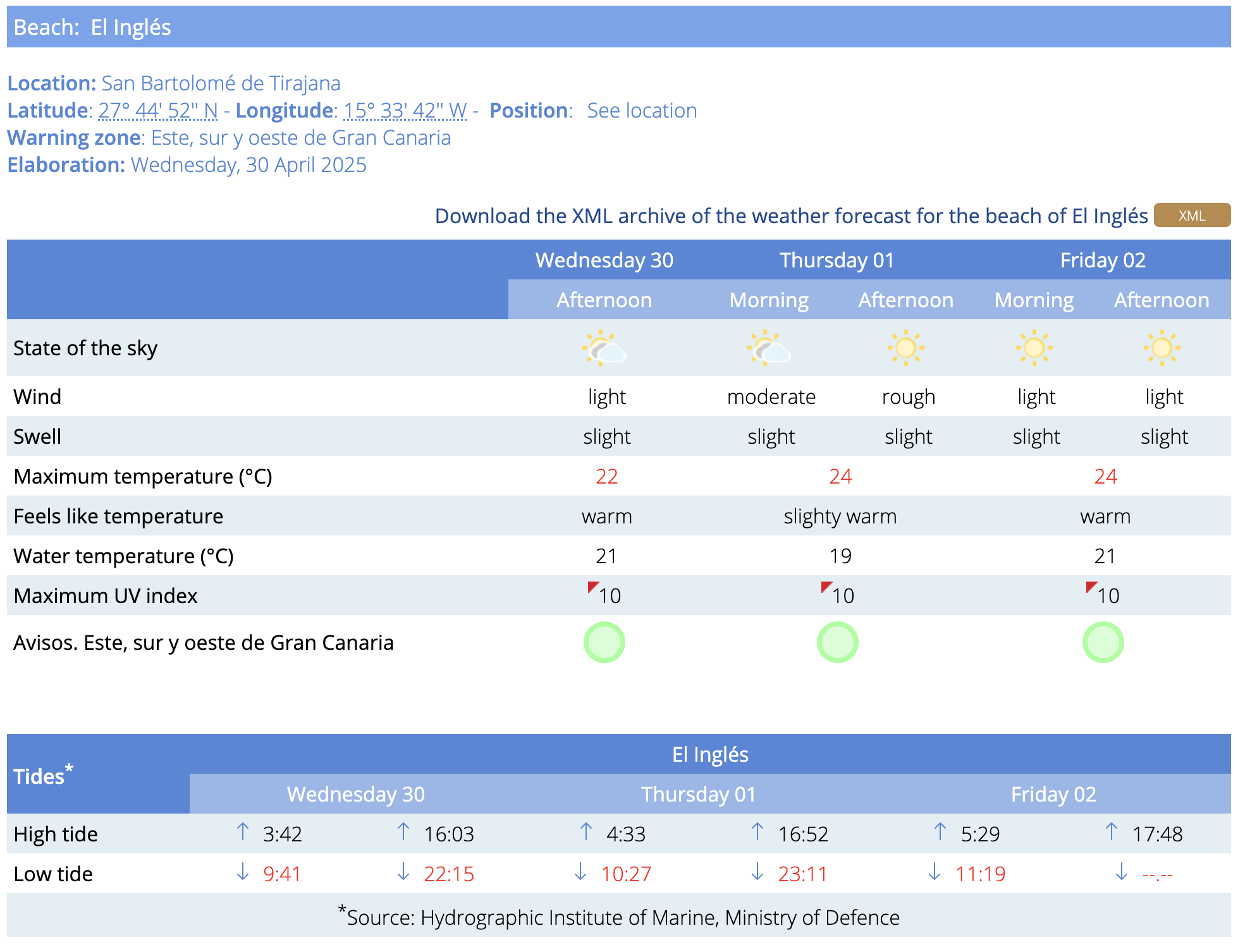Click Friday green warning status circle

pyautogui.click(x=1103, y=642)
